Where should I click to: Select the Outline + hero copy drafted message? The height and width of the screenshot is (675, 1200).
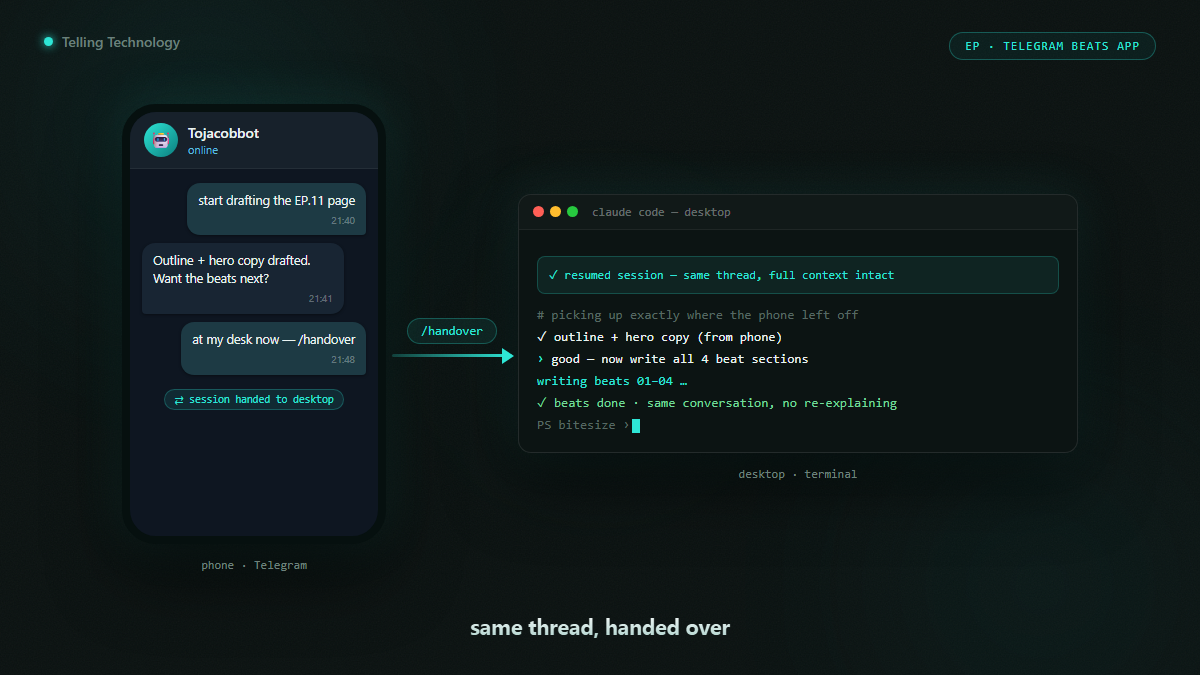click(x=243, y=278)
